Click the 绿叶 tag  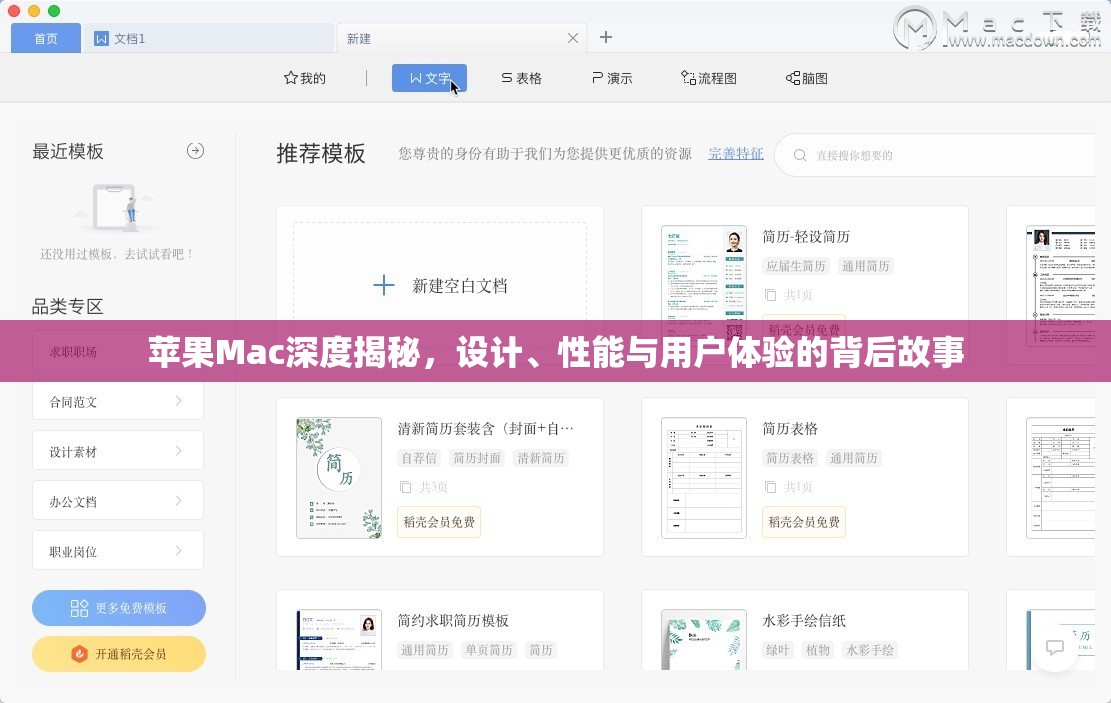click(x=777, y=650)
